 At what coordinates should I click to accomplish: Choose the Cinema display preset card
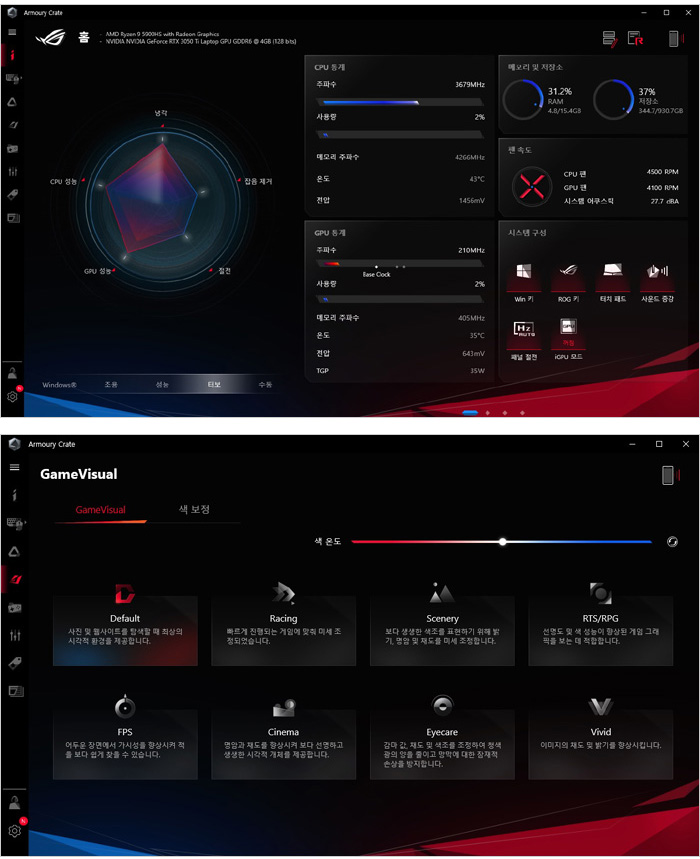(x=283, y=744)
